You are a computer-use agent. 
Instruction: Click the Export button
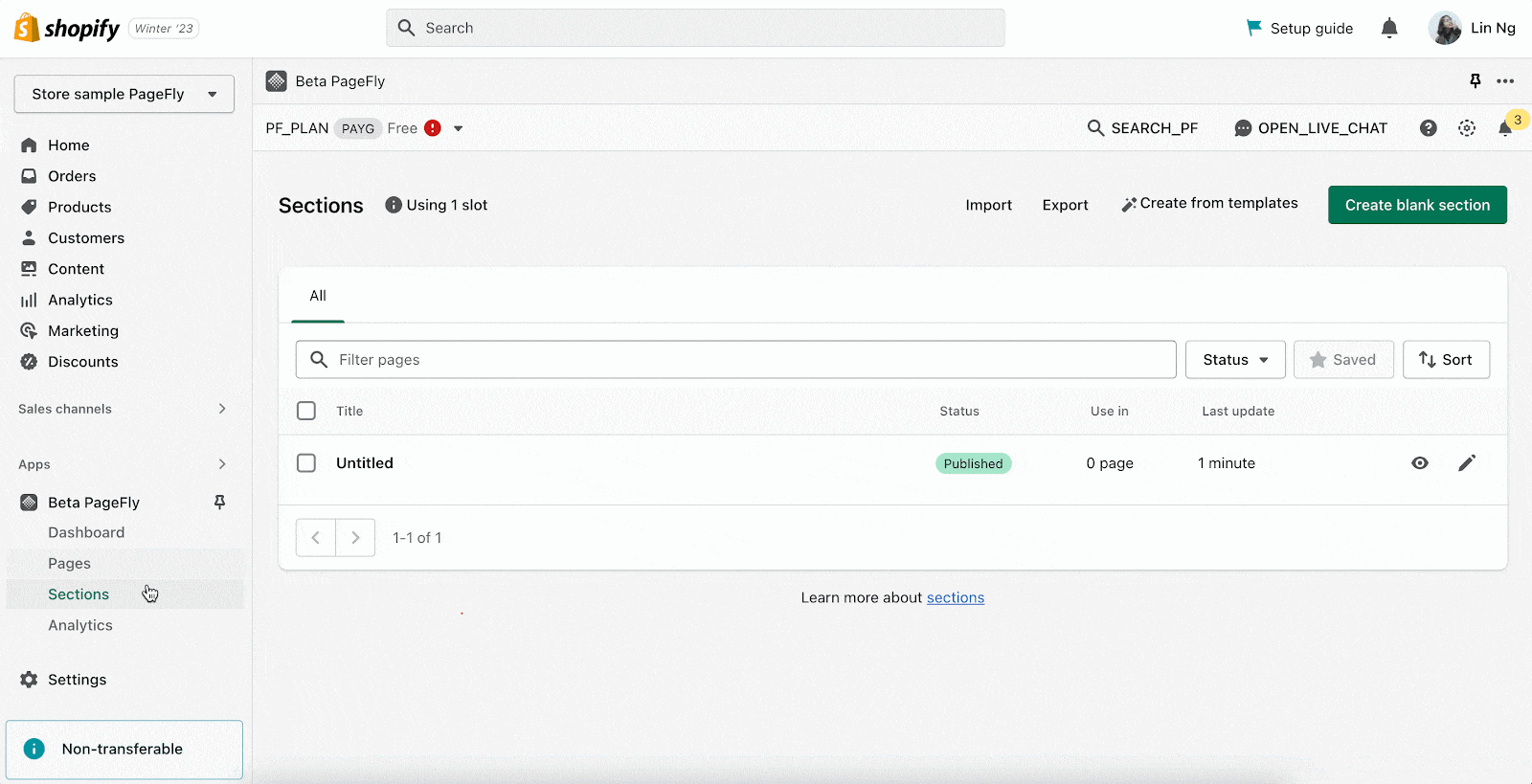(1065, 205)
